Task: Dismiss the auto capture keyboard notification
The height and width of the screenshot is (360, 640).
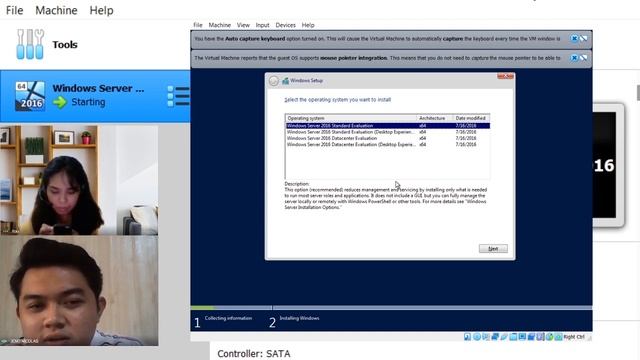Action: click(574, 38)
